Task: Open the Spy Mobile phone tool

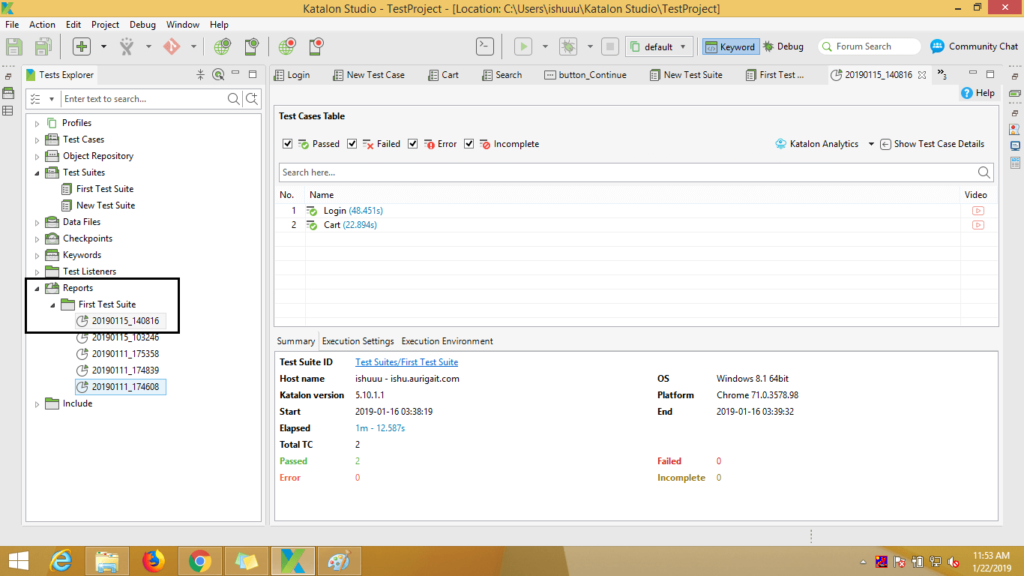Action: pos(251,46)
